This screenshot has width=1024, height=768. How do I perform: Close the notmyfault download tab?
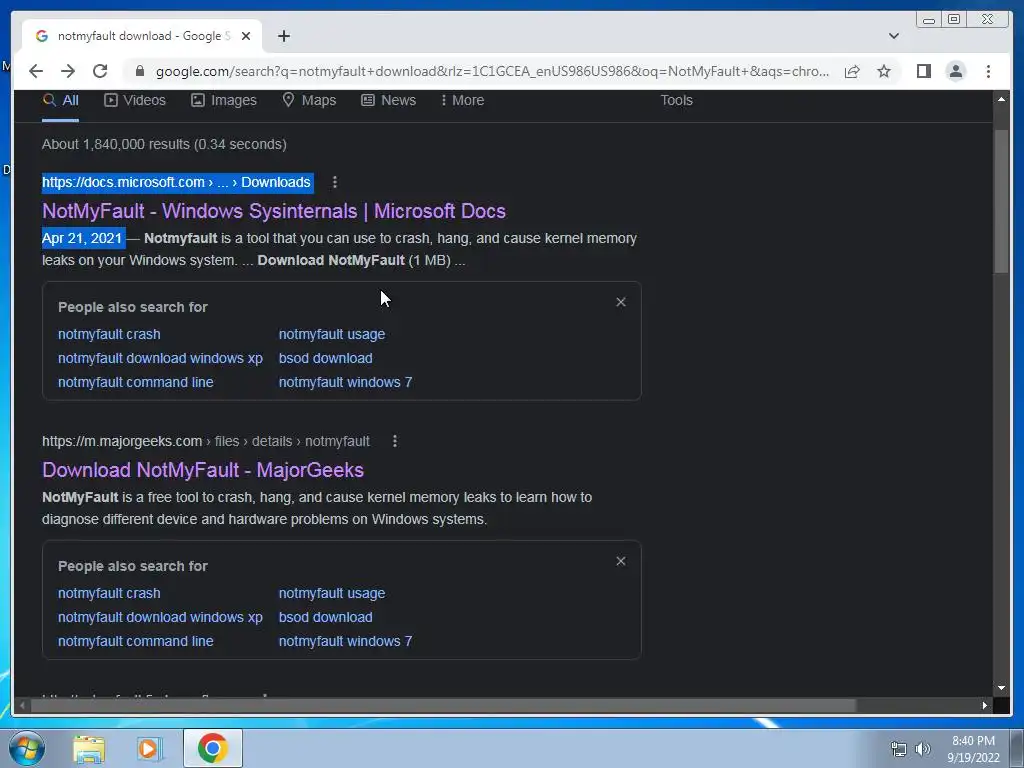[x=246, y=36]
